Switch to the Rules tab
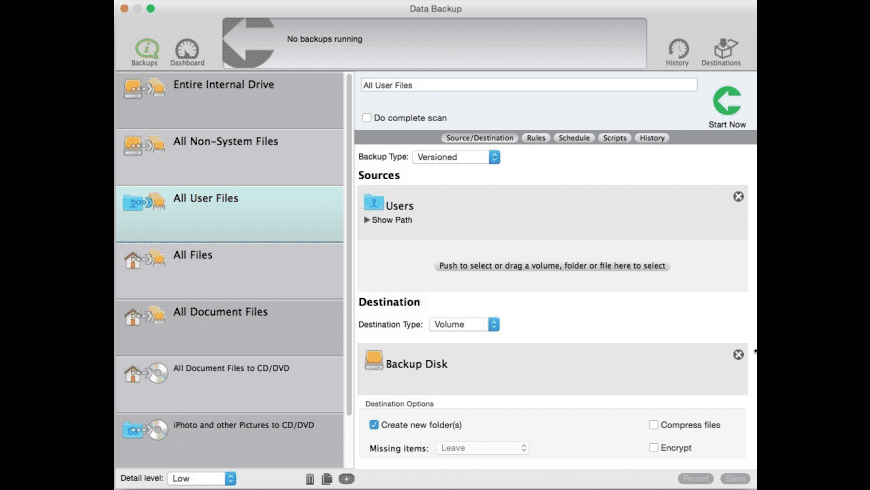The width and height of the screenshot is (870, 490). (x=536, y=138)
